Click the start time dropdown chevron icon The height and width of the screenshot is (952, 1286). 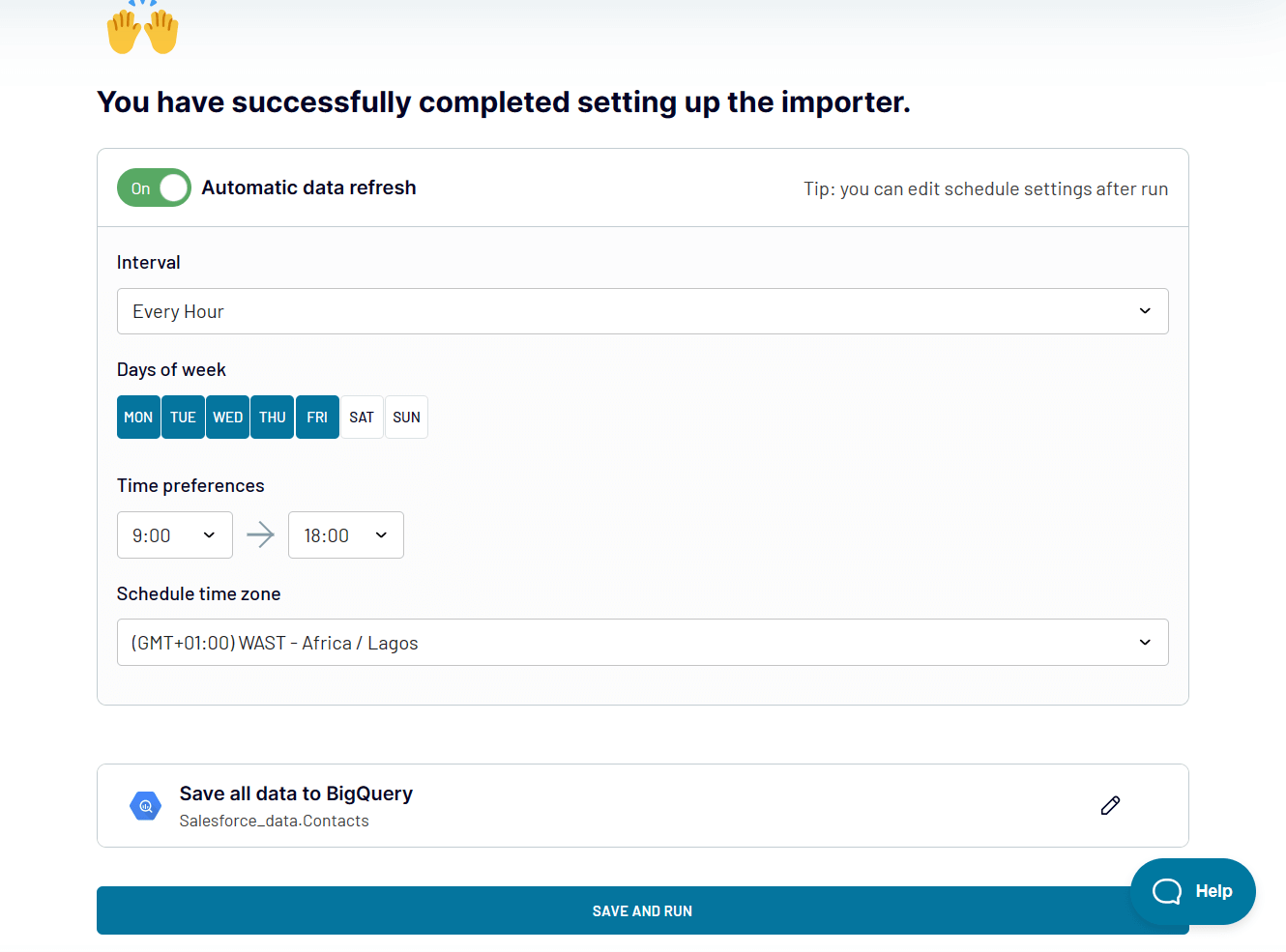point(208,534)
